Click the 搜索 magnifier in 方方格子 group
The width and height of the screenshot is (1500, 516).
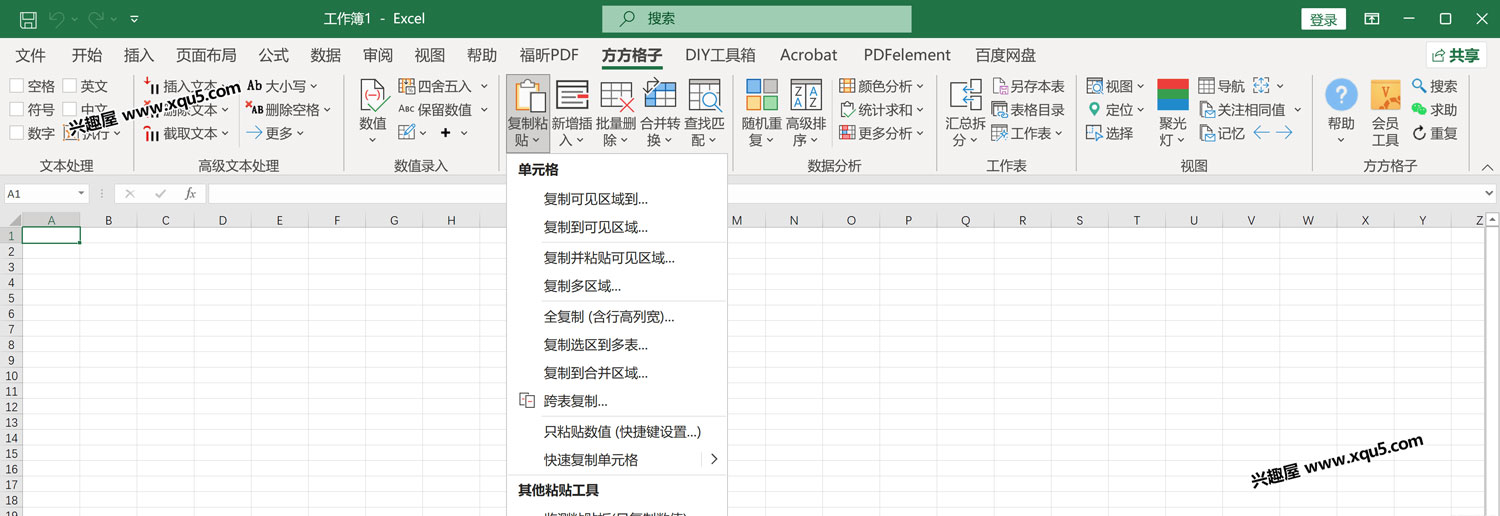click(1419, 86)
